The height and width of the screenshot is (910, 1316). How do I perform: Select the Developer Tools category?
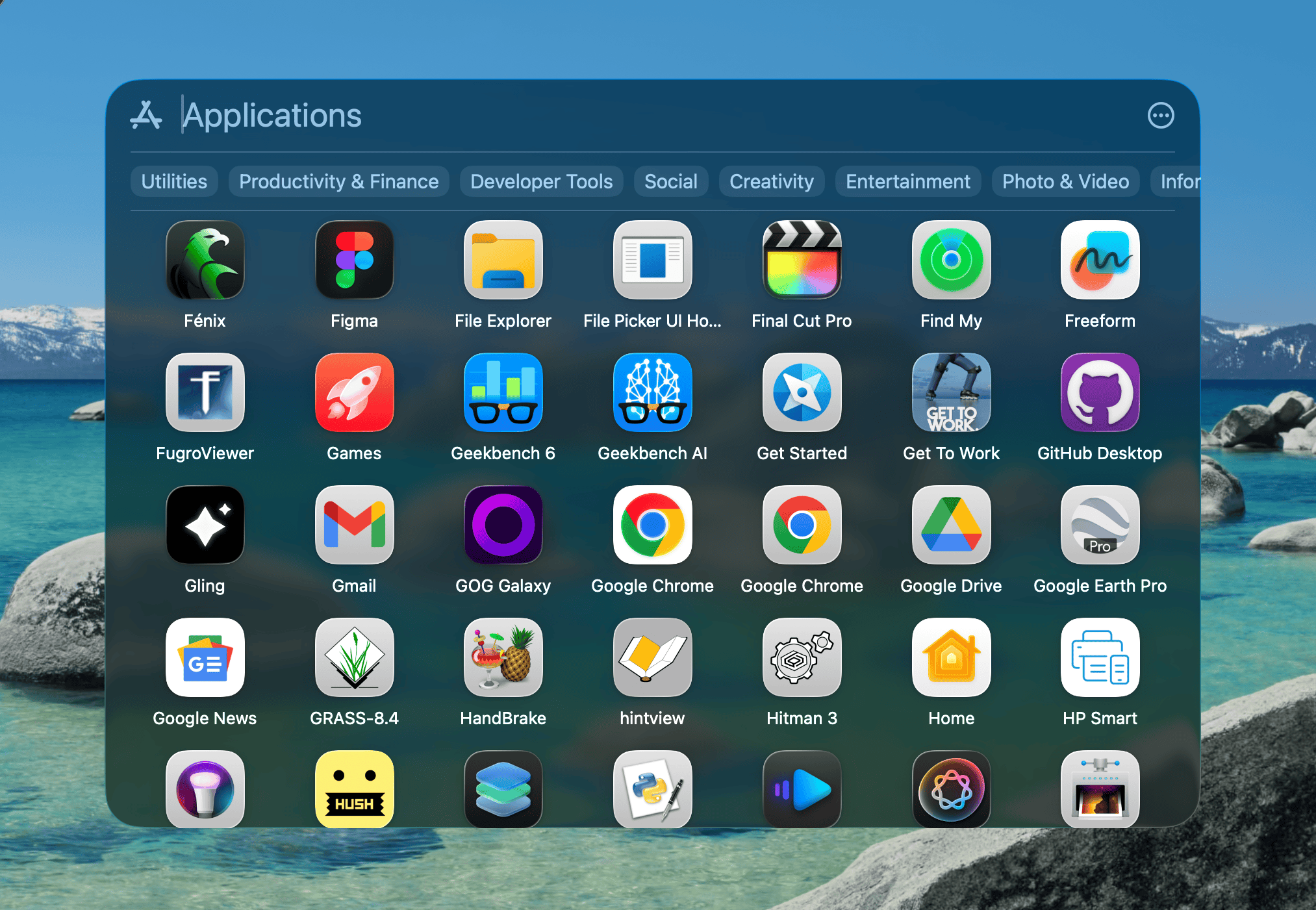pos(541,181)
